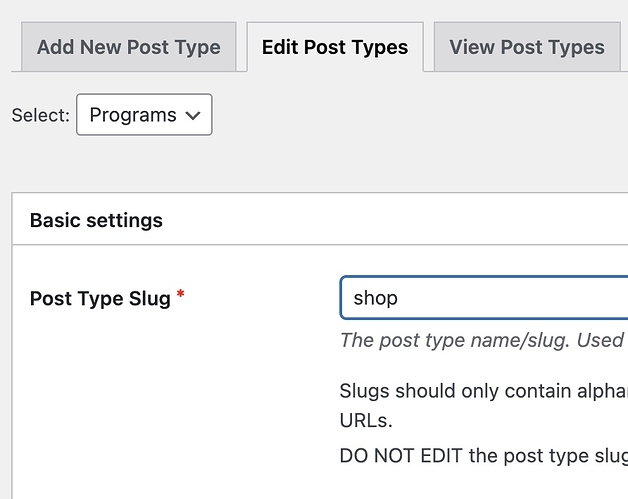
Task: Click the word 'Programs' in the selector
Action: (x=132, y=115)
